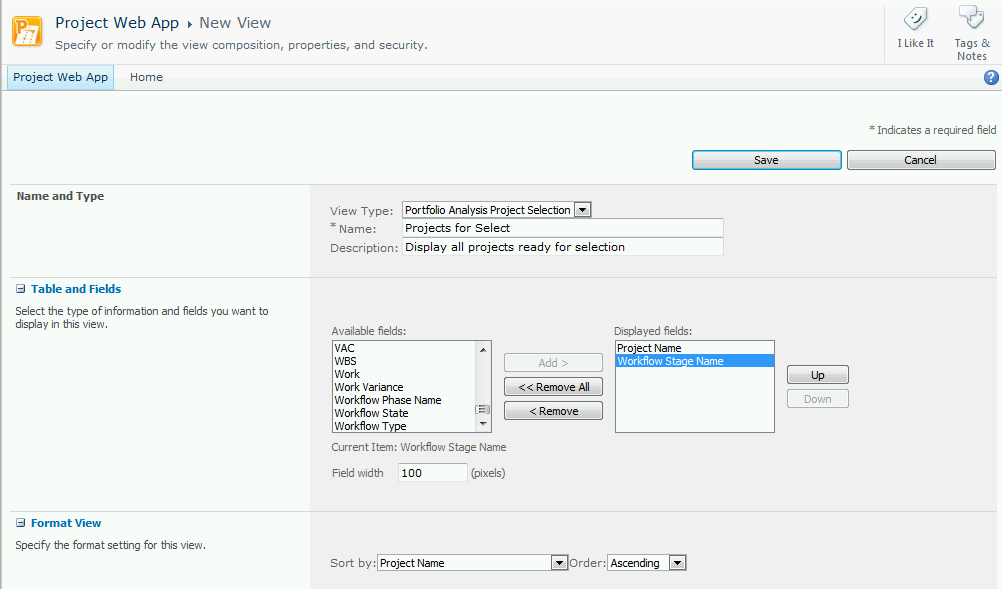Select WBS in Available fields
Viewport: 1002px width, 589px height.
click(x=405, y=361)
